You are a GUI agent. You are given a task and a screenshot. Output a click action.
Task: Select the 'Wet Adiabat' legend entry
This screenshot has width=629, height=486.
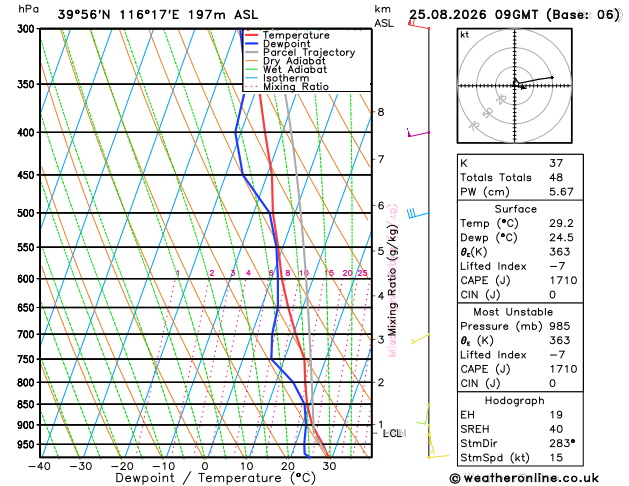tap(295, 69)
